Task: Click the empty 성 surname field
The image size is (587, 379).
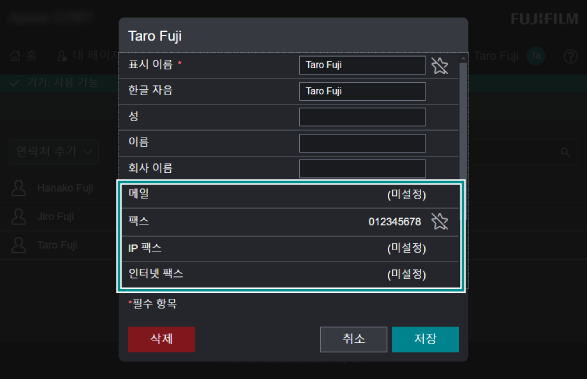Action: [362, 117]
